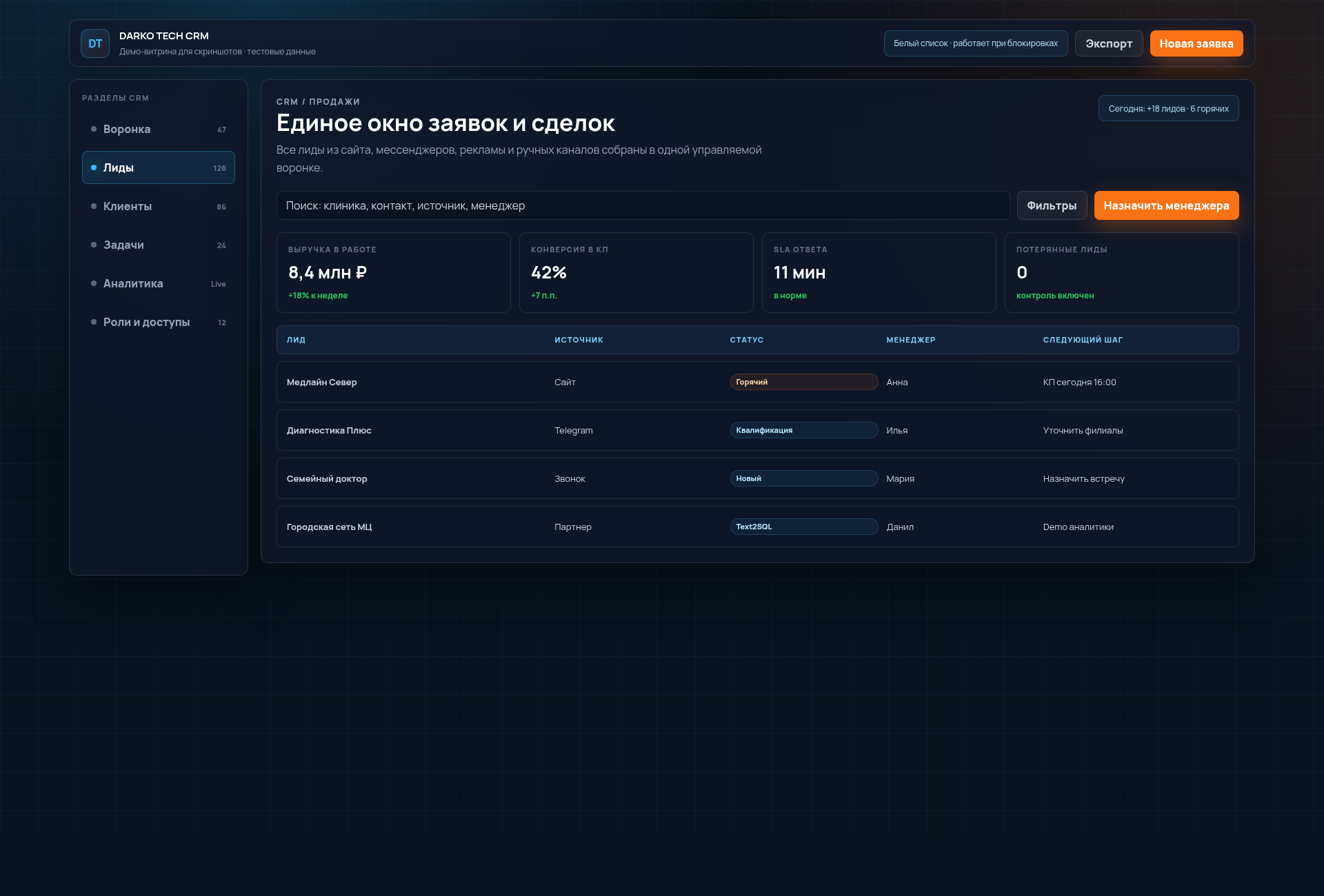Click the CRM / ПРОДАЖИ breadcrumb
Image resolution: width=1324 pixels, height=896 pixels.
(x=318, y=101)
